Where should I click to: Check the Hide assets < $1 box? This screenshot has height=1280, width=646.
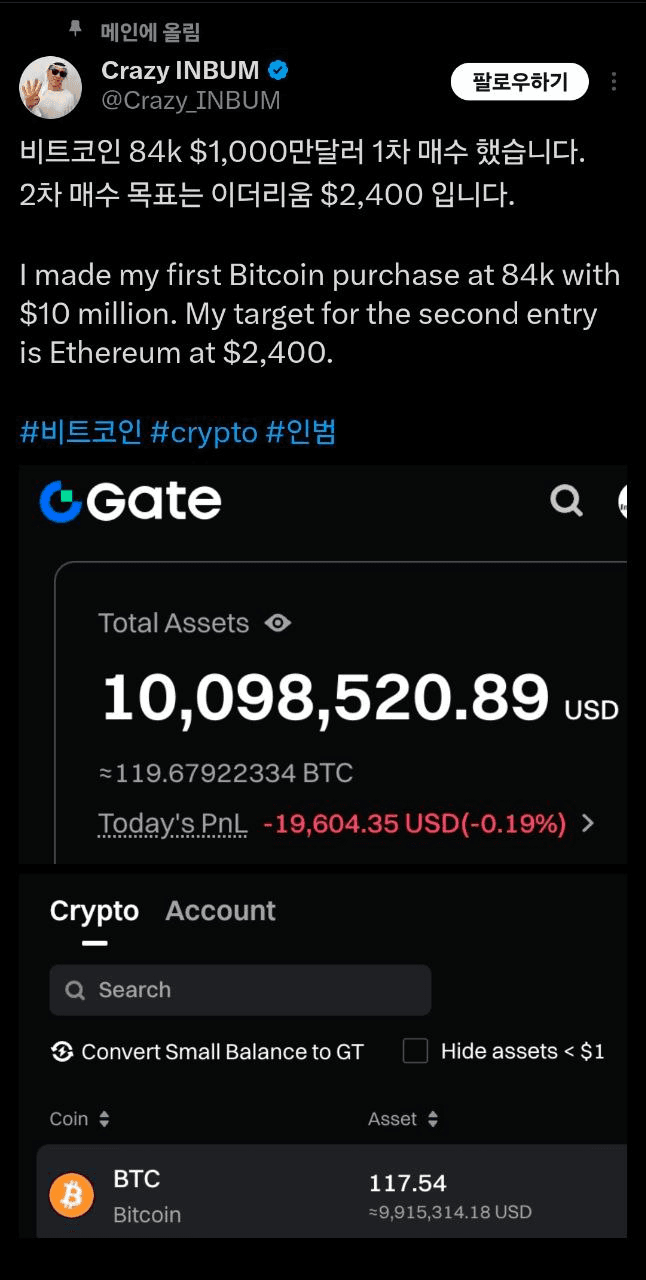click(x=415, y=1051)
